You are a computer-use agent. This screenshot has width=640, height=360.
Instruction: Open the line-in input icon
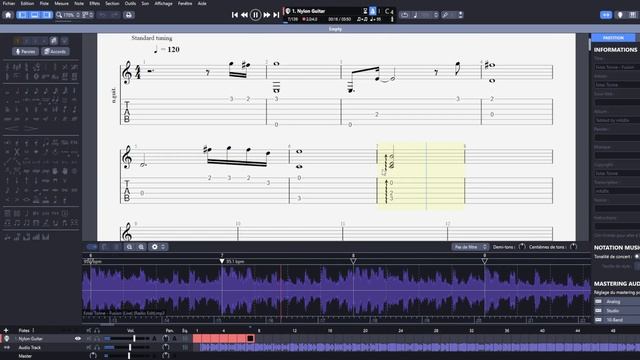coord(460,15)
